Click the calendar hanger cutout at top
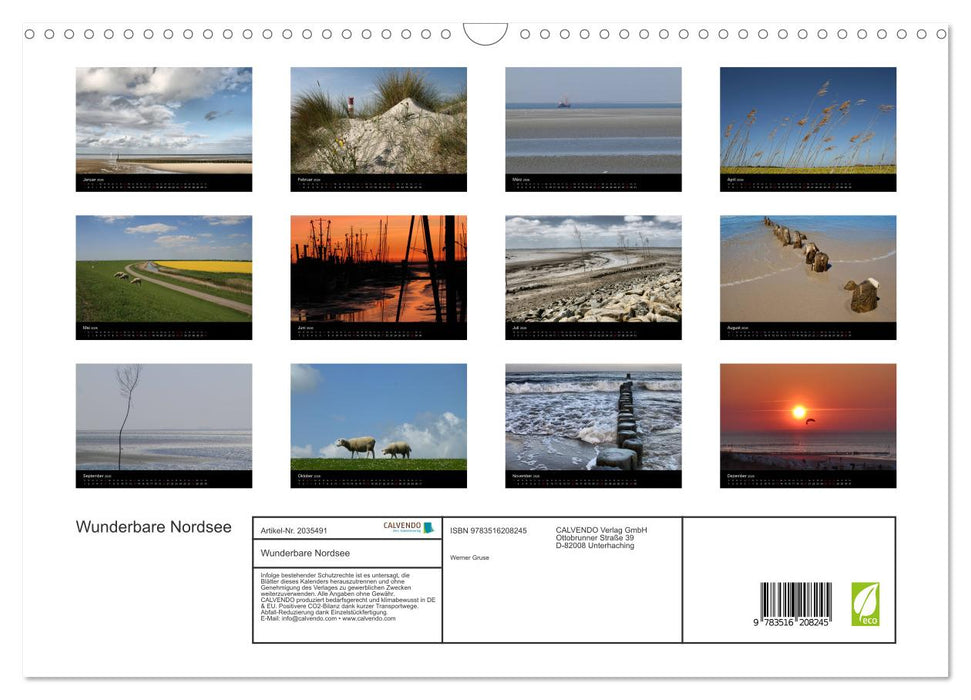 click(485, 34)
